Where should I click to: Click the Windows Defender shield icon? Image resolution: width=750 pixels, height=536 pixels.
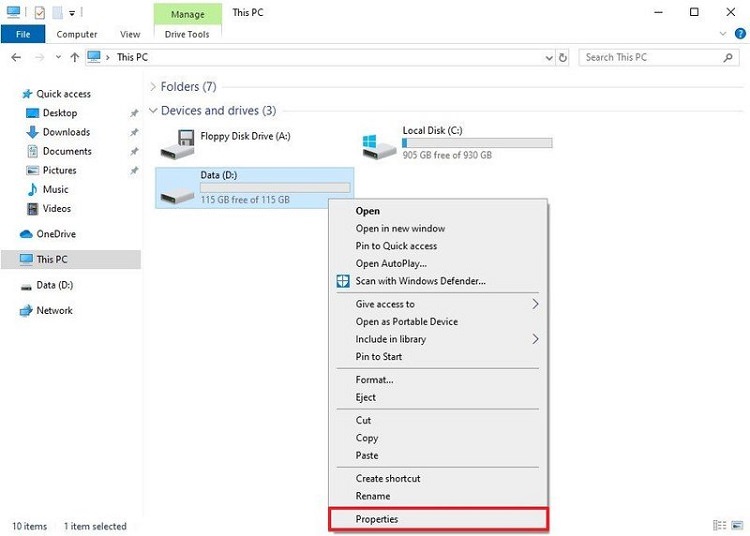click(343, 281)
